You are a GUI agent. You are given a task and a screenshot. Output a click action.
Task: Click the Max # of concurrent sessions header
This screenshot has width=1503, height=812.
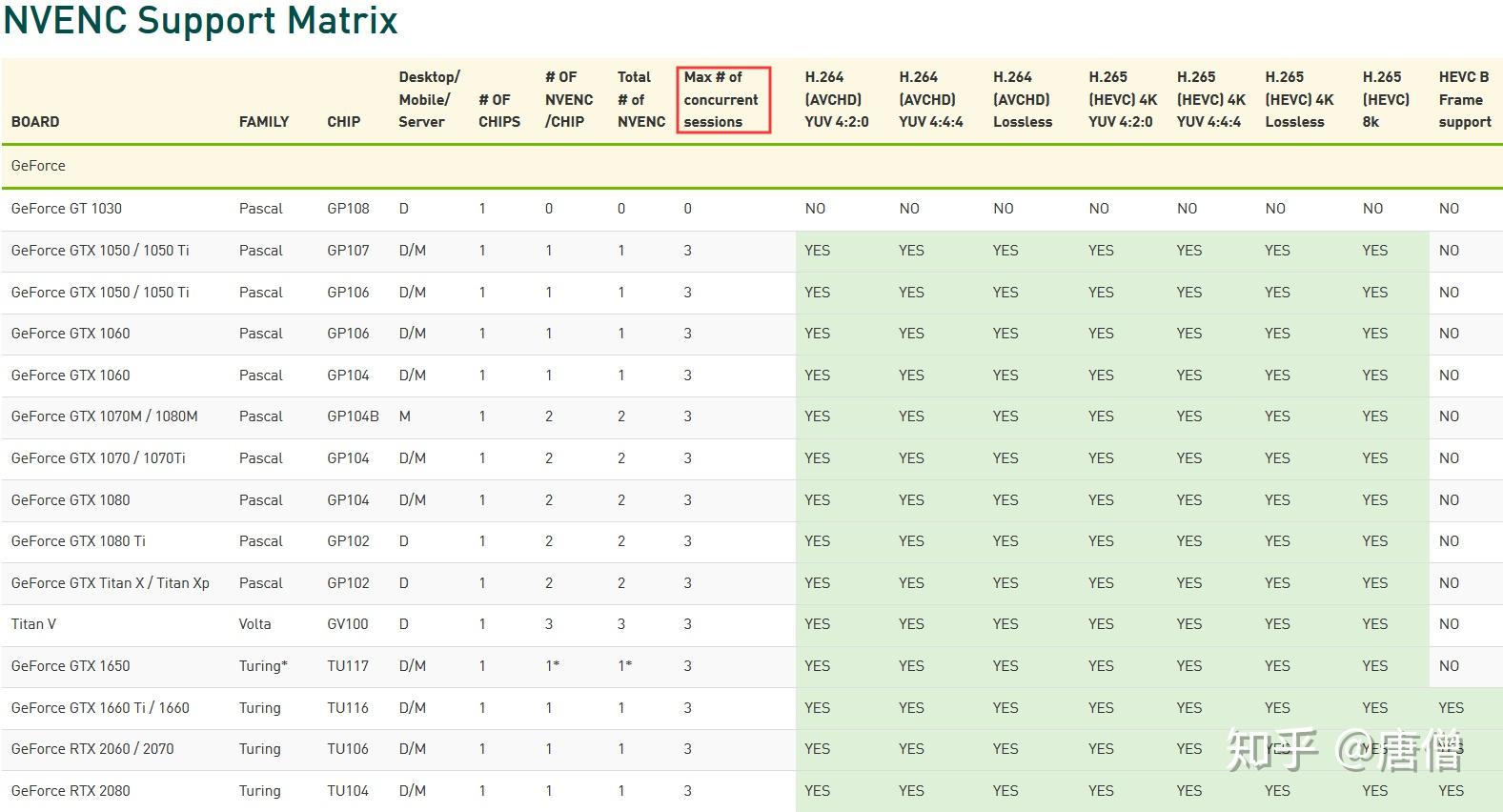click(722, 99)
